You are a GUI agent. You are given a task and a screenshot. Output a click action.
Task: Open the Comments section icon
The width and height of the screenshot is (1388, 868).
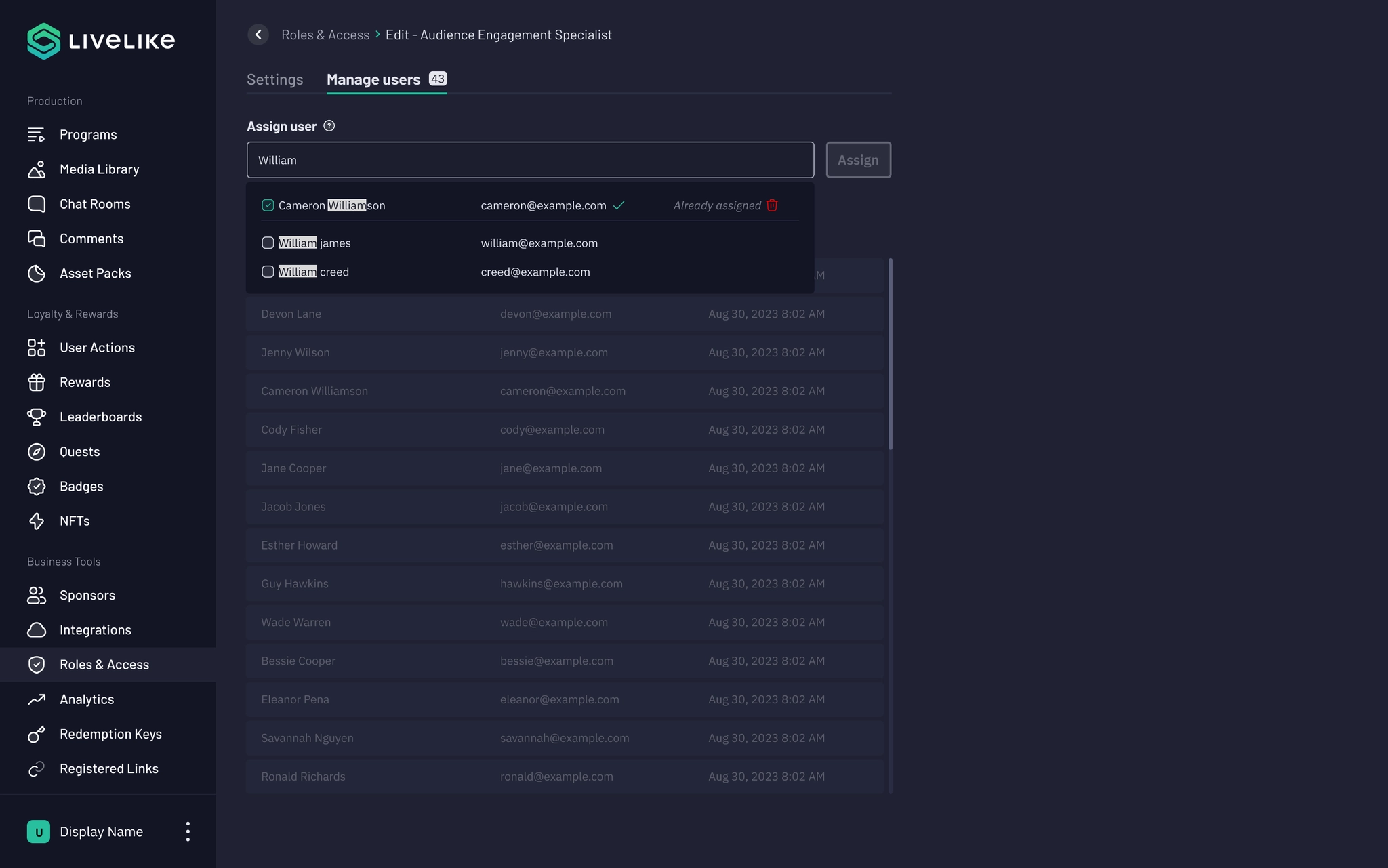point(37,239)
